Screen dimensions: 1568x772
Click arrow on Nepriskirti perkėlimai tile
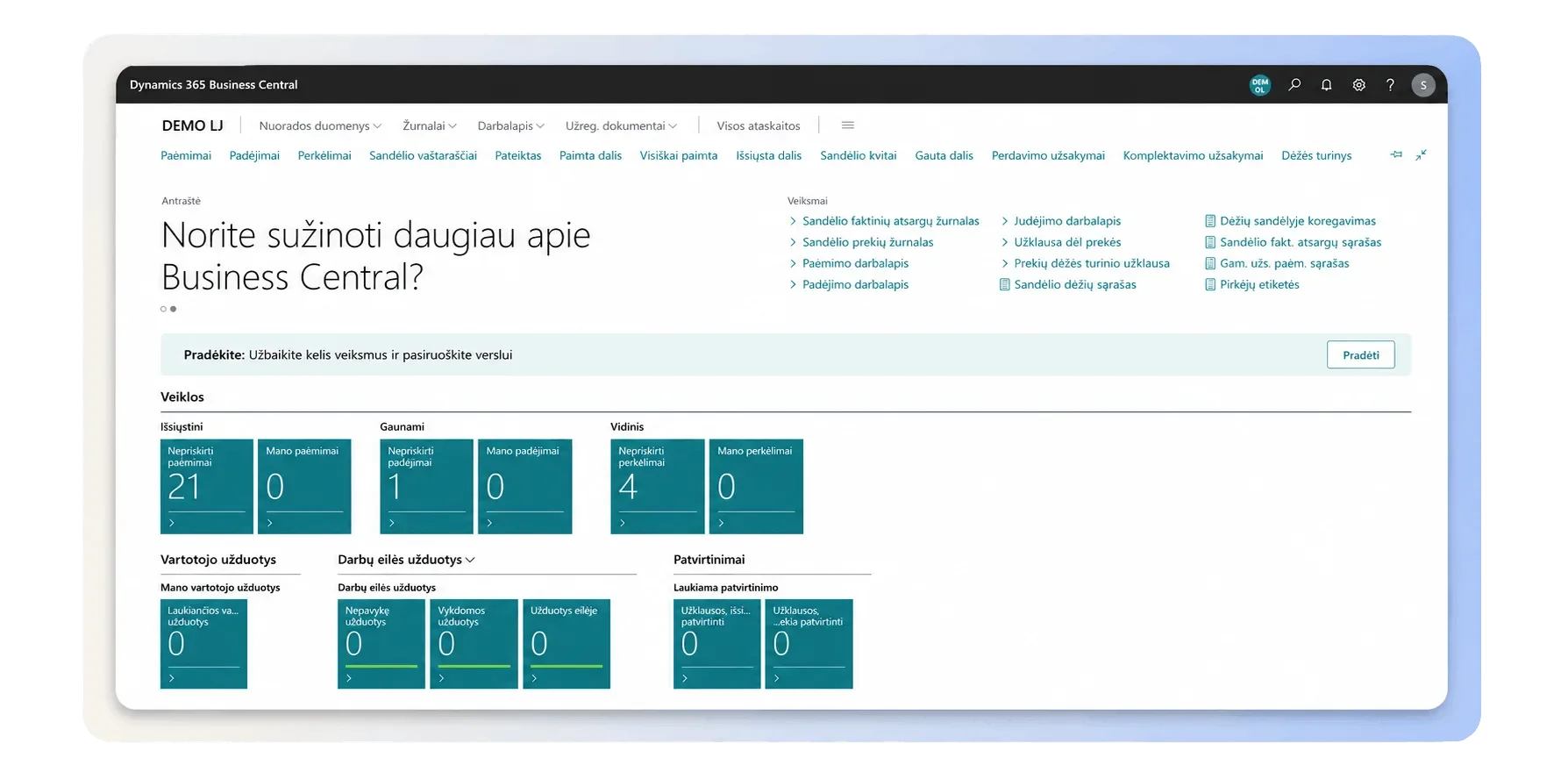pos(623,523)
